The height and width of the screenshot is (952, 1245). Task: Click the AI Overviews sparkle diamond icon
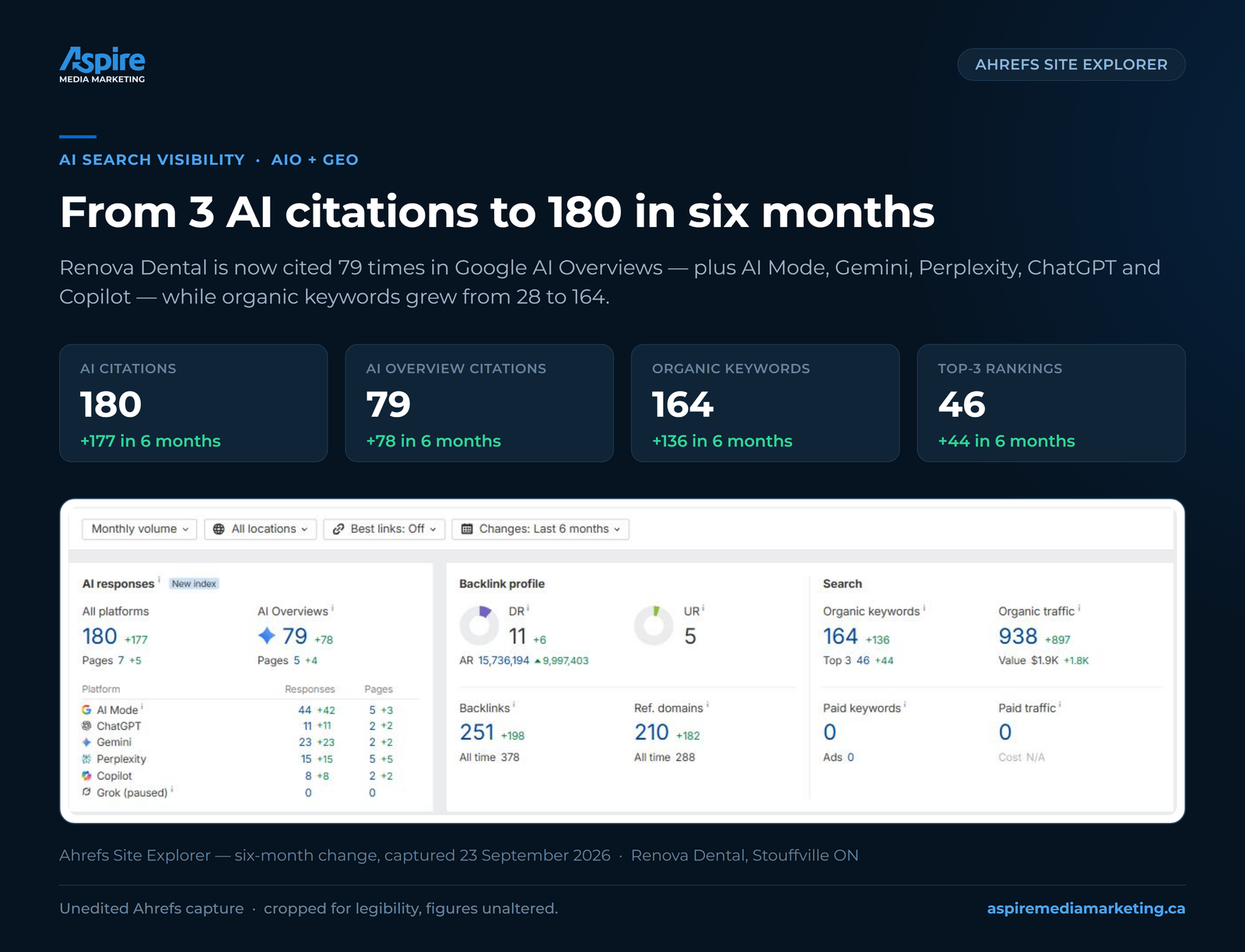pyautogui.click(x=267, y=635)
